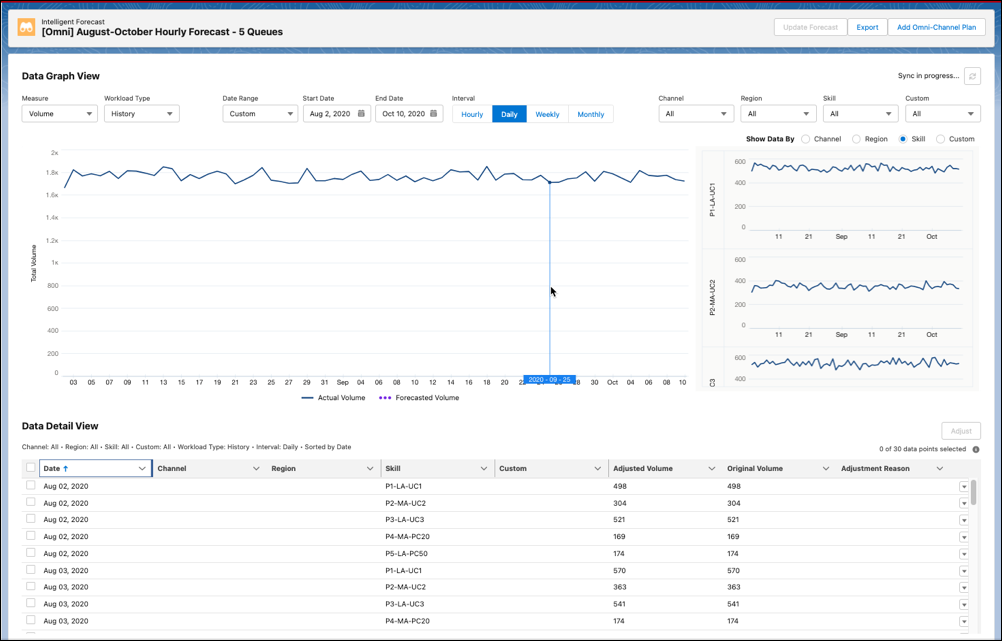Select Show Data By Region radio
The height and width of the screenshot is (641, 1002).
[x=856, y=139]
